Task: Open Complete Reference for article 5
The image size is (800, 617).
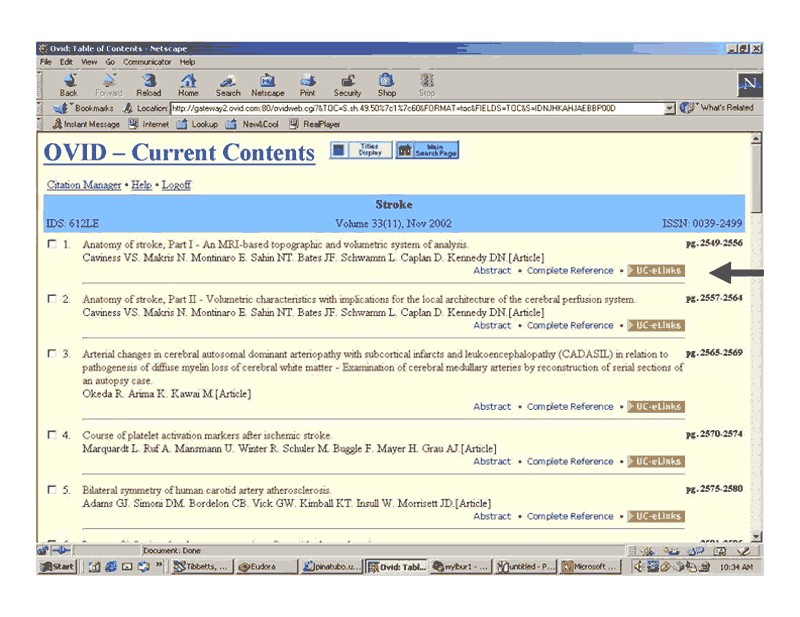Action: click(x=570, y=516)
